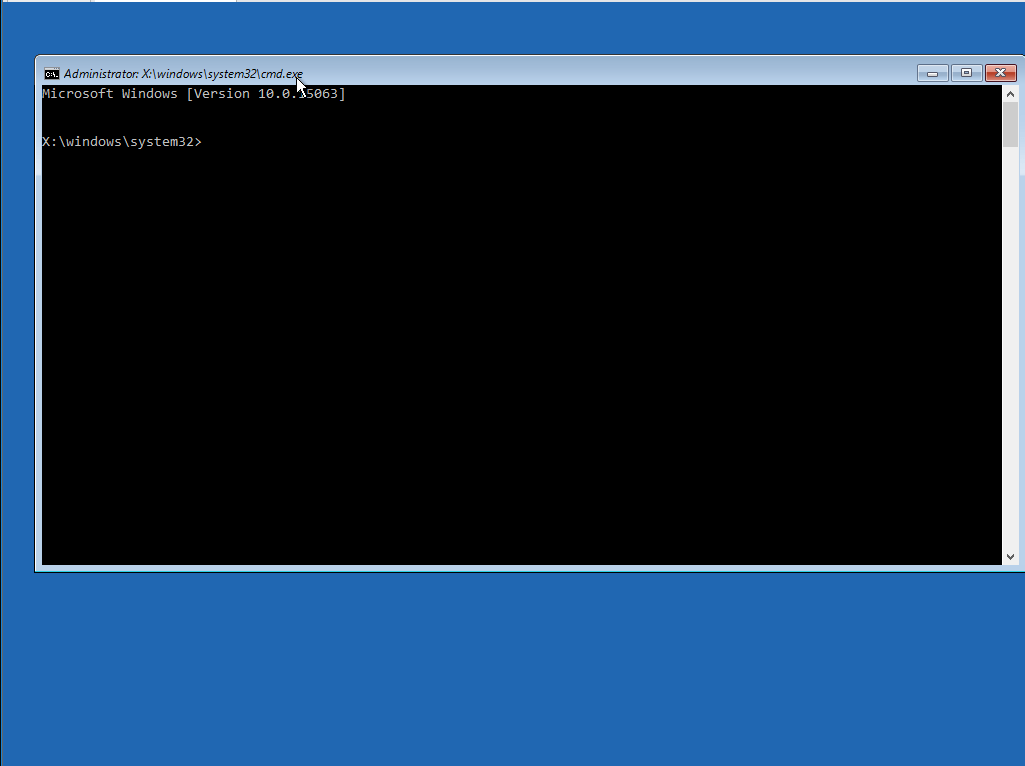
Task: Maximize the command prompt window
Action: [966, 73]
